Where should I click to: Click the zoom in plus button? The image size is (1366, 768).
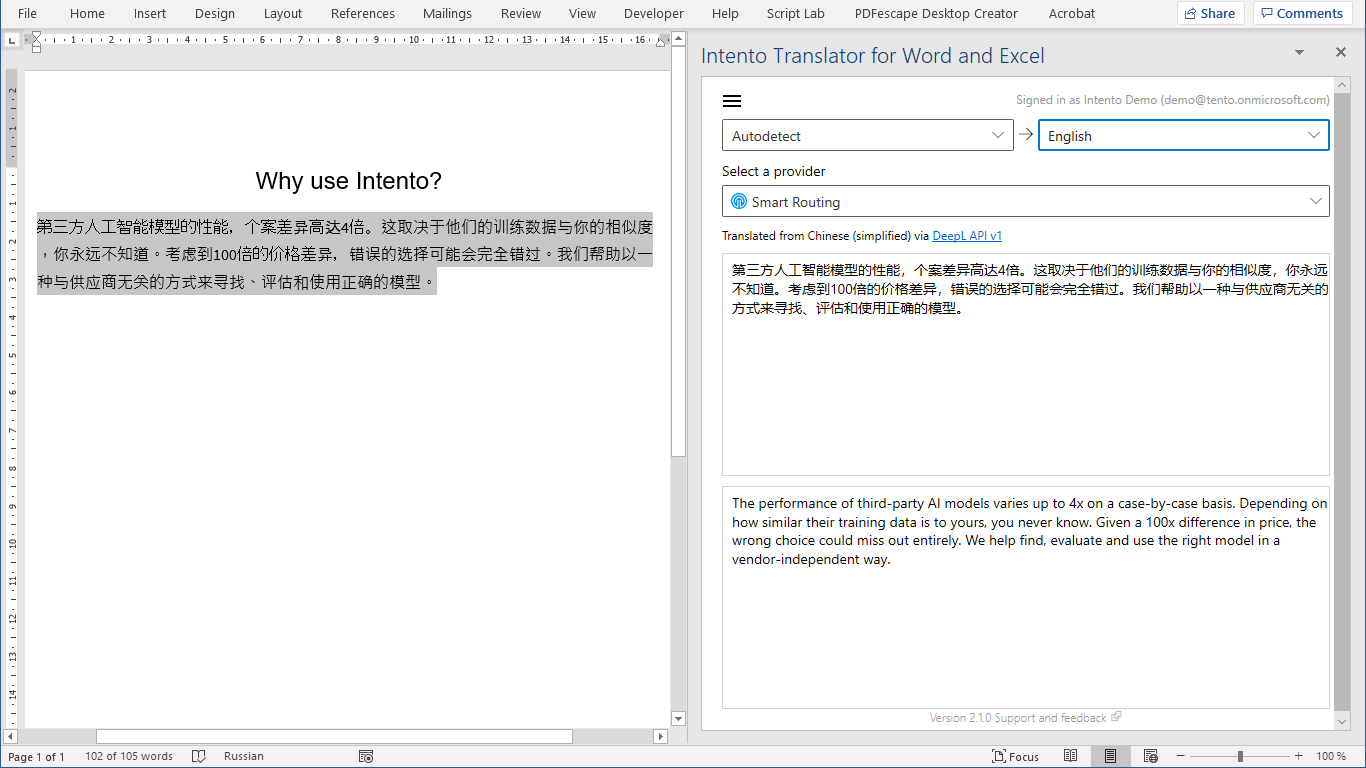[1298, 756]
